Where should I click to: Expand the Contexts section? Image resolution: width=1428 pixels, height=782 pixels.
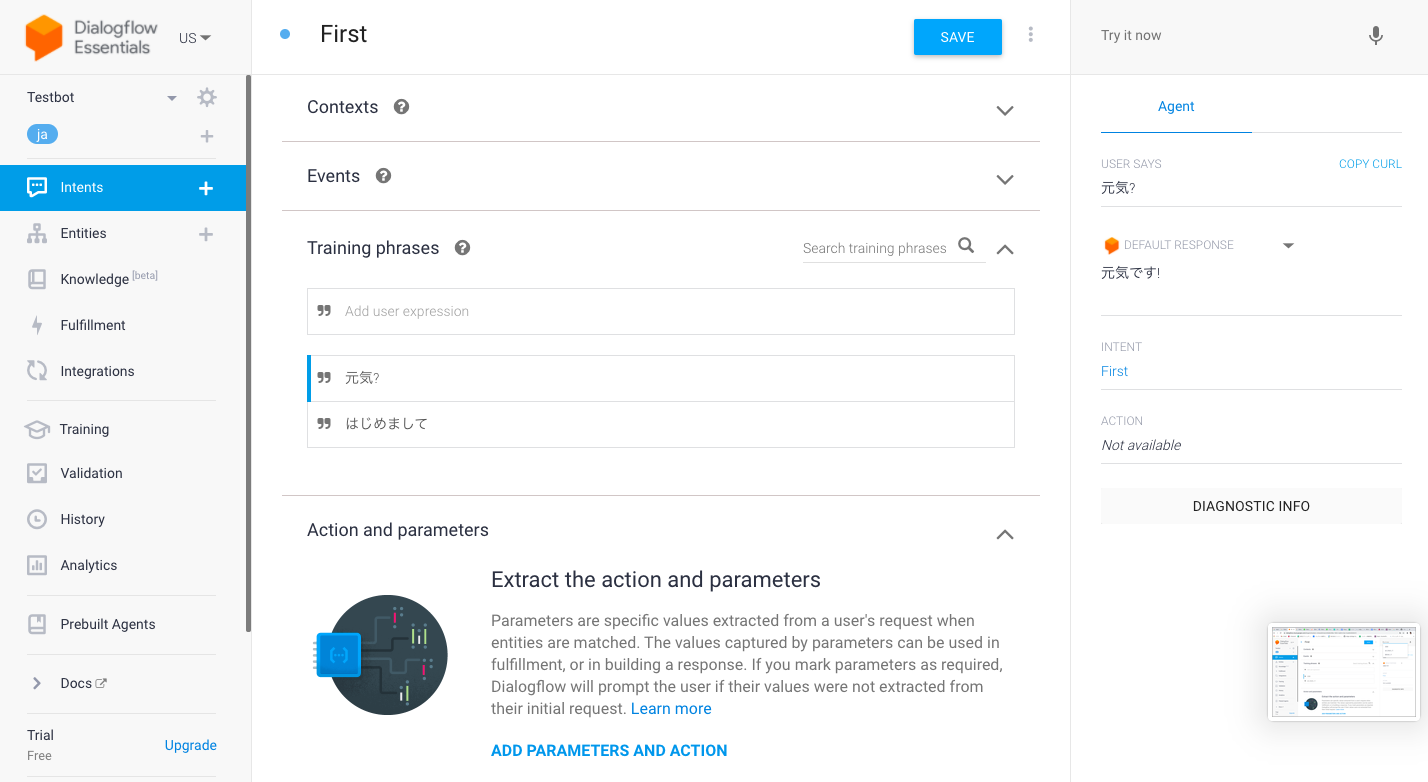(x=1004, y=111)
